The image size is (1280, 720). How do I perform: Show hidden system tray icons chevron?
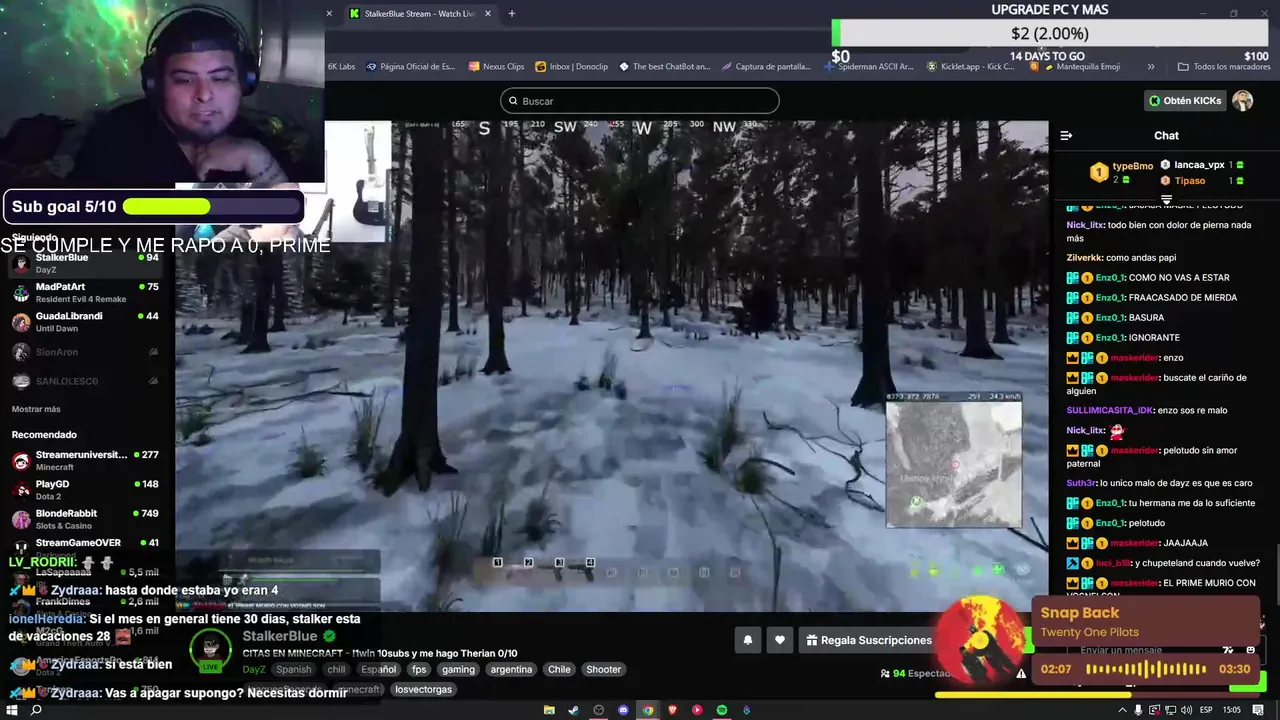pos(1122,710)
